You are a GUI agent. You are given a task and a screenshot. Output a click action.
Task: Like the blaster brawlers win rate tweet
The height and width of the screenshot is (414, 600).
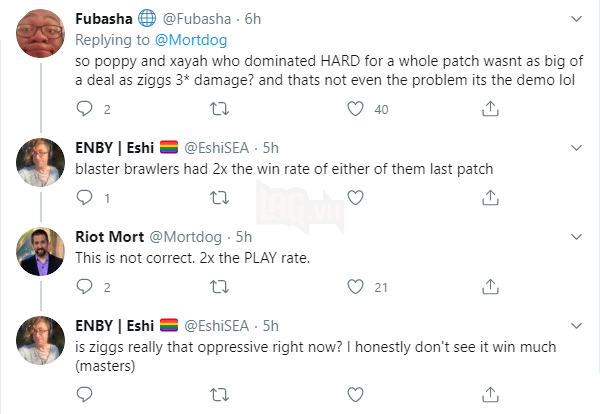coord(354,198)
